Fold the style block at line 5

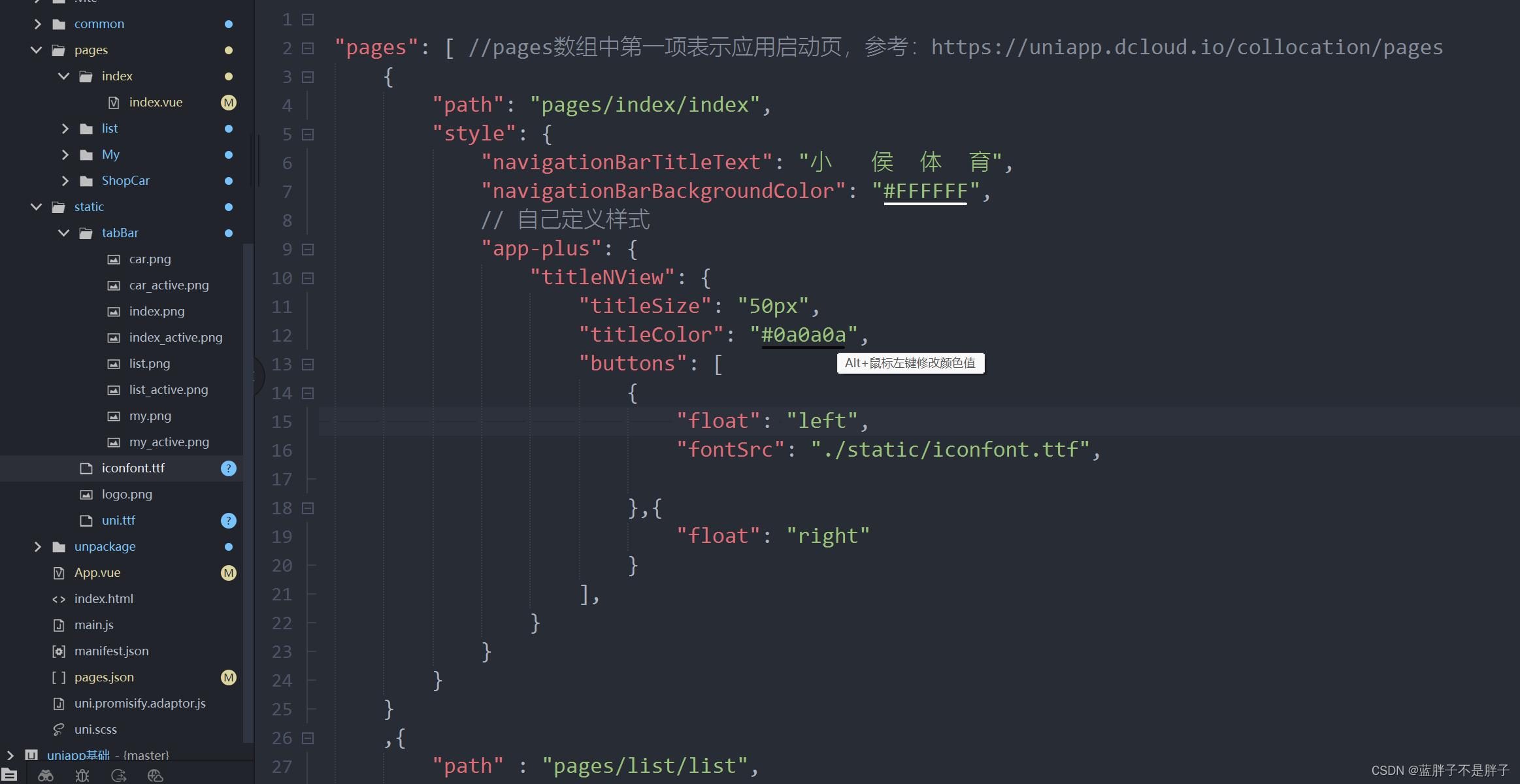click(x=308, y=135)
